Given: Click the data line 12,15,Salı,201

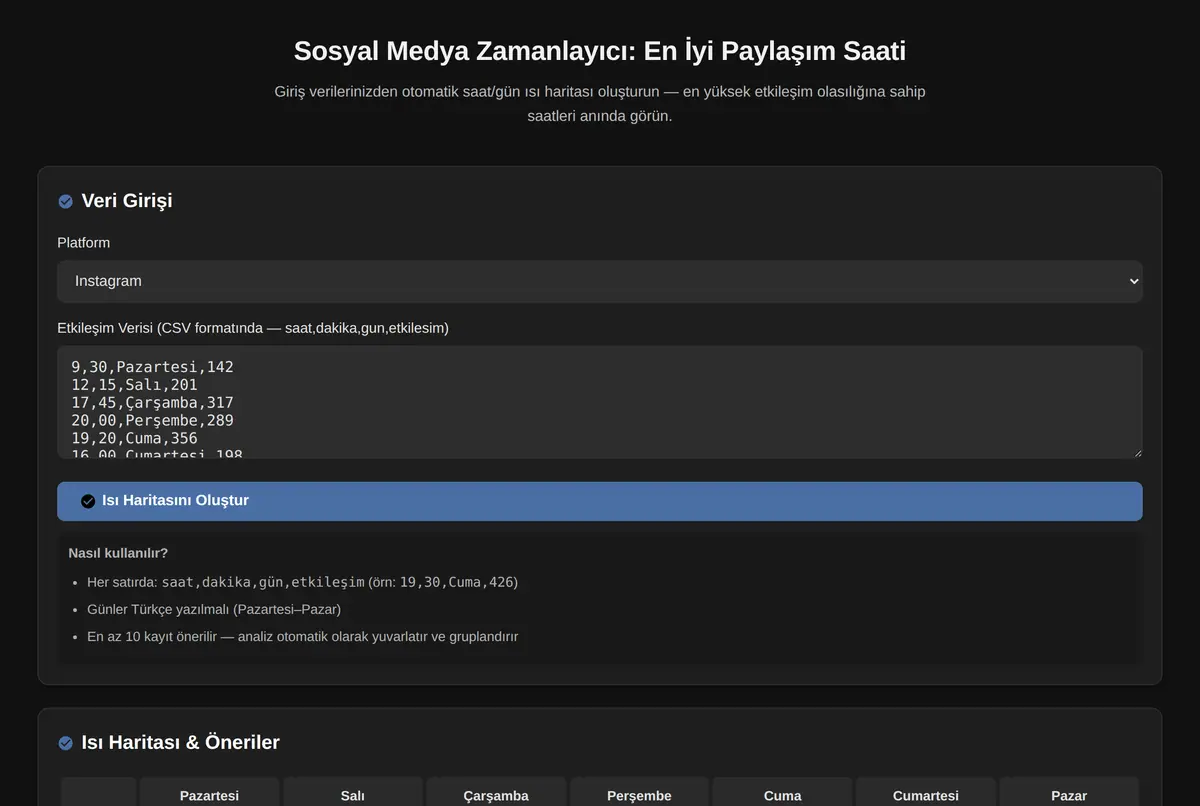Looking at the screenshot, I should [x=134, y=385].
